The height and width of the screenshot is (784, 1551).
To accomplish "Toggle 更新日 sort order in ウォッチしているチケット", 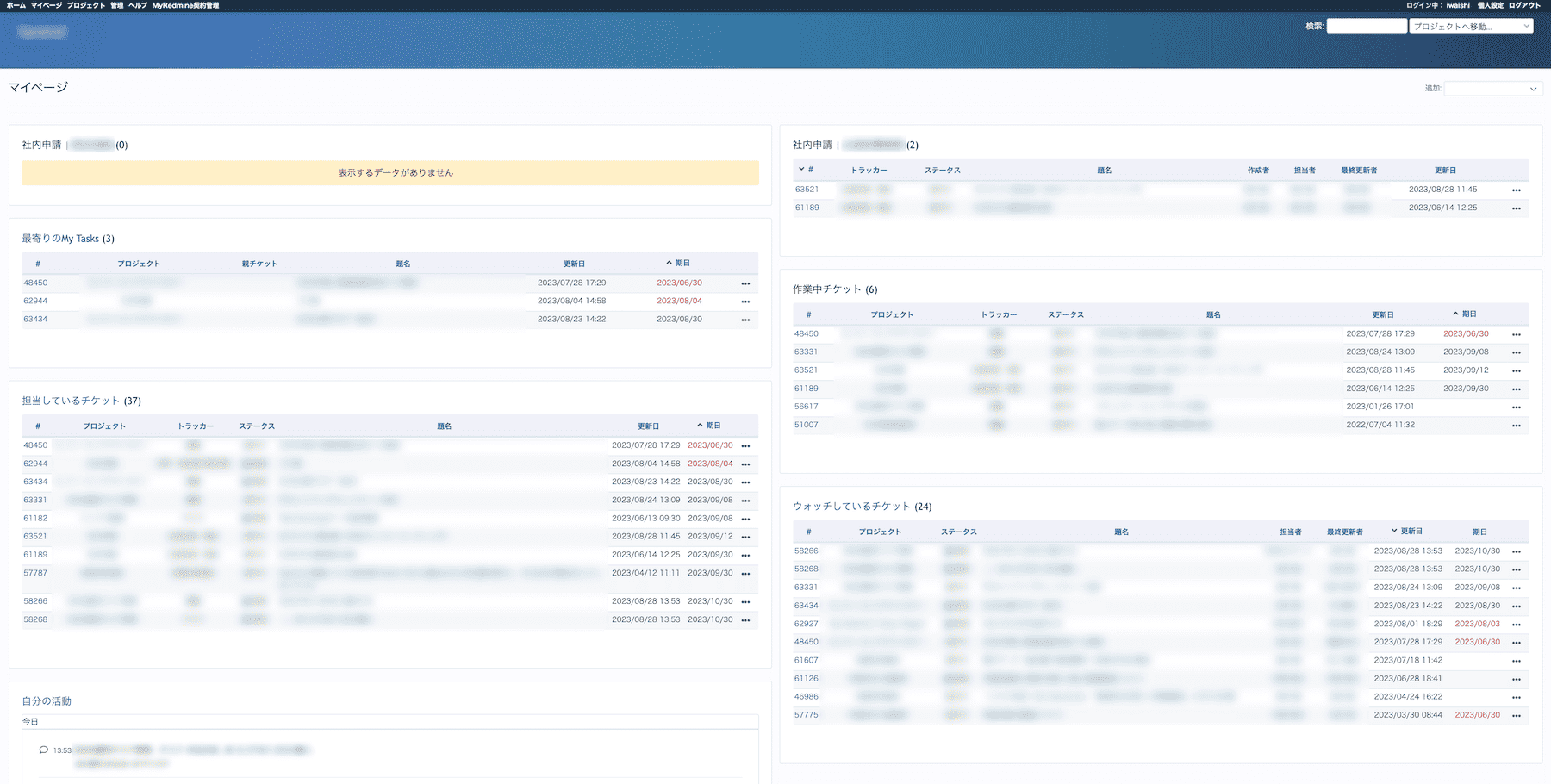I will [x=1411, y=532].
